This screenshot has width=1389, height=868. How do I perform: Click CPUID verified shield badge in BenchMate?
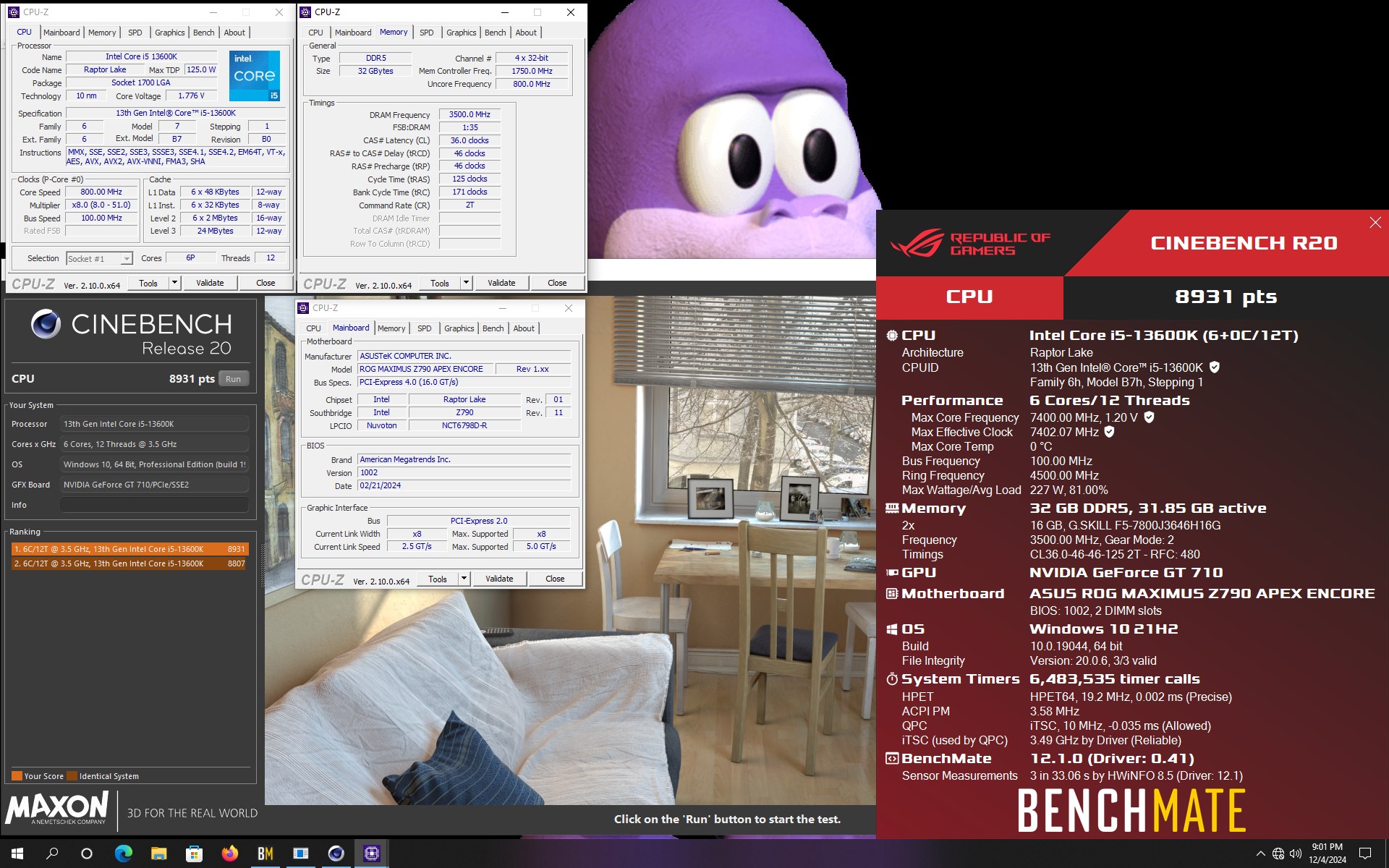(x=1215, y=367)
